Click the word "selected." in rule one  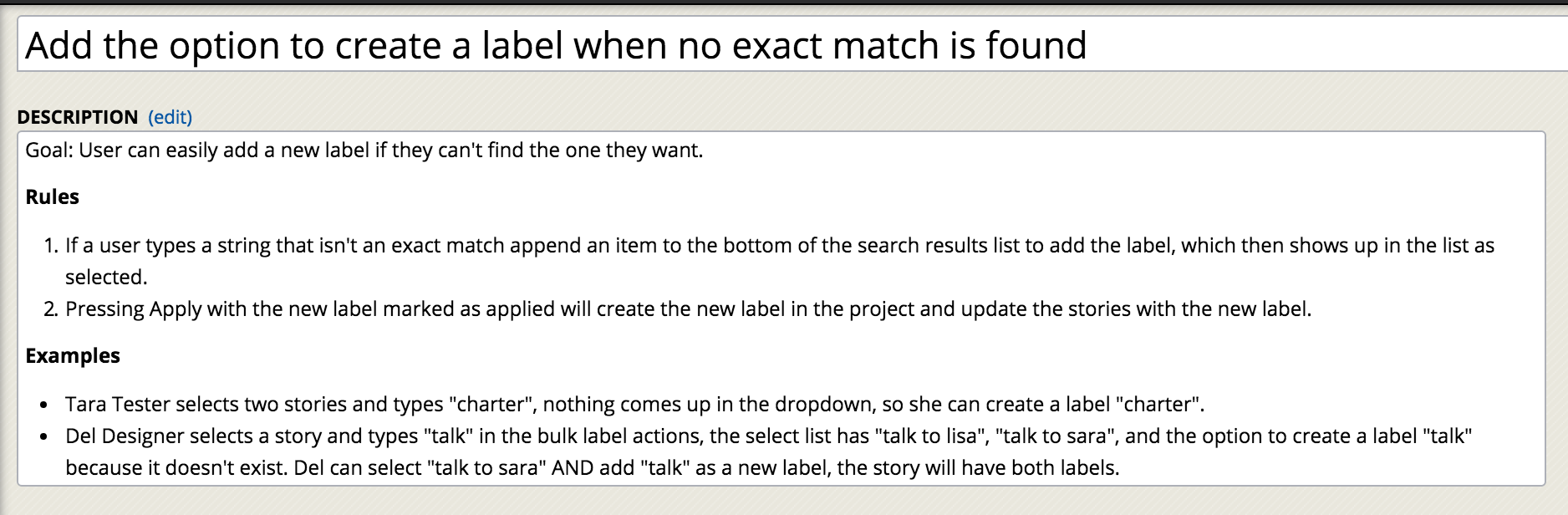(106, 278)
